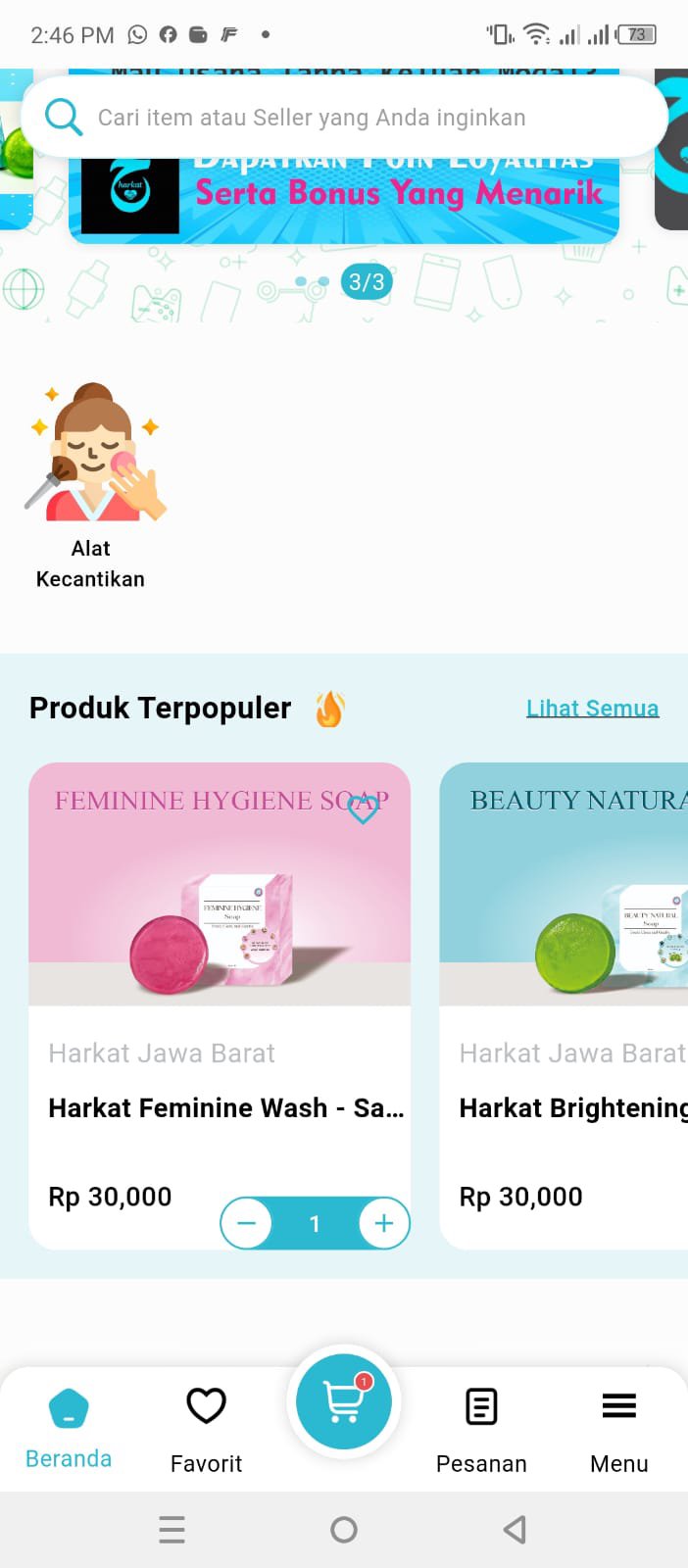Image resolution: width=688 pixels, height=1568 pixels.
Task: Open the Alat Kecantikan category icon
Action: tap(95, 452)
